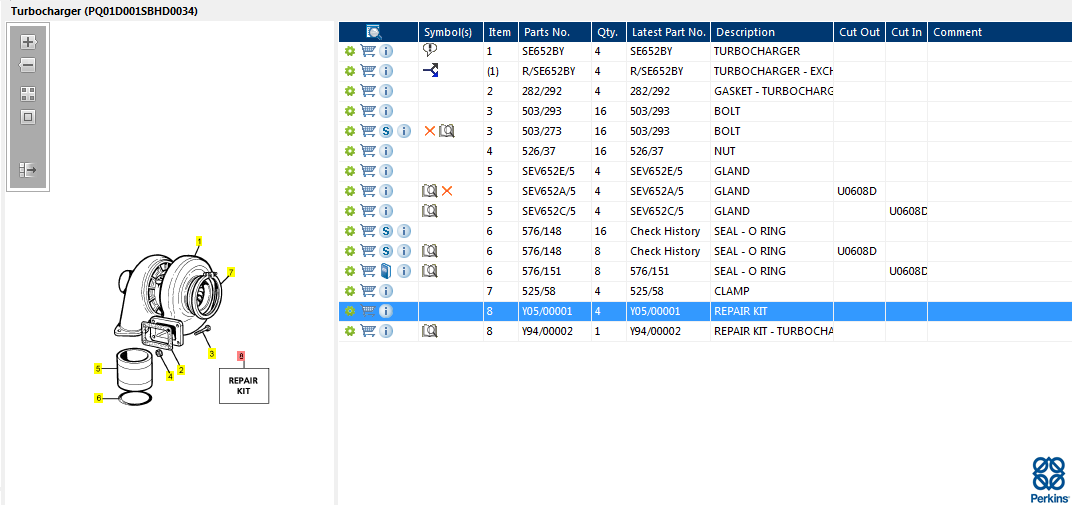Click the S icon on 576/148 quantity 16 row
This screenshot has height=505, width=1072.
pos(386,231)
